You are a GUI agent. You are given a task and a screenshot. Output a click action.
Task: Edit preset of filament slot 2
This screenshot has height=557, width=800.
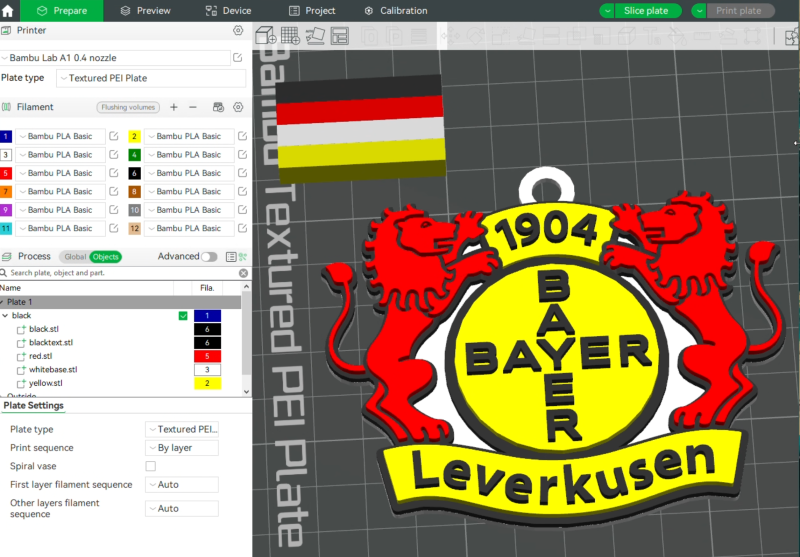coord(242,136)
